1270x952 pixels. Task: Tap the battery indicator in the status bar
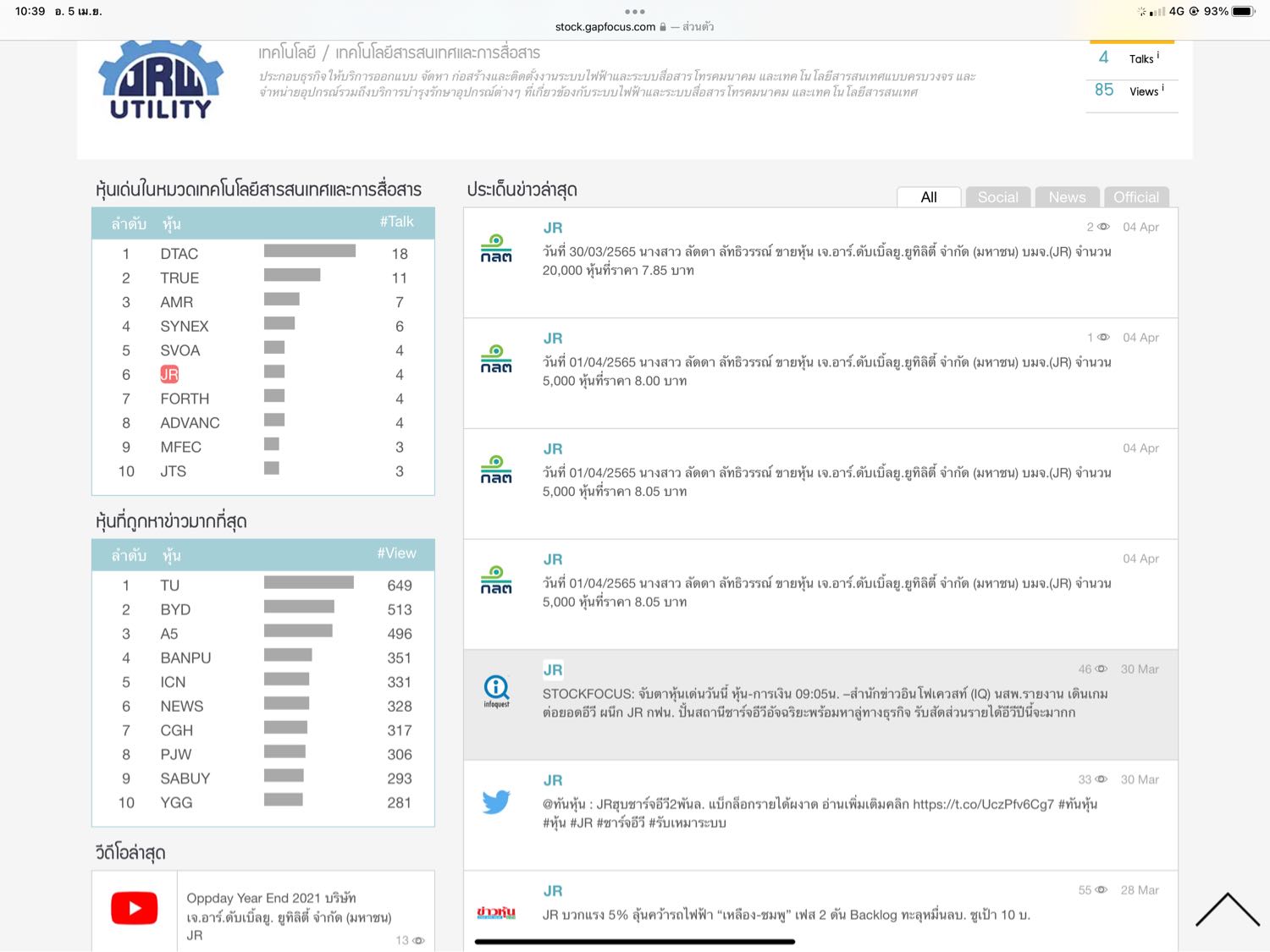[1244, 12]
